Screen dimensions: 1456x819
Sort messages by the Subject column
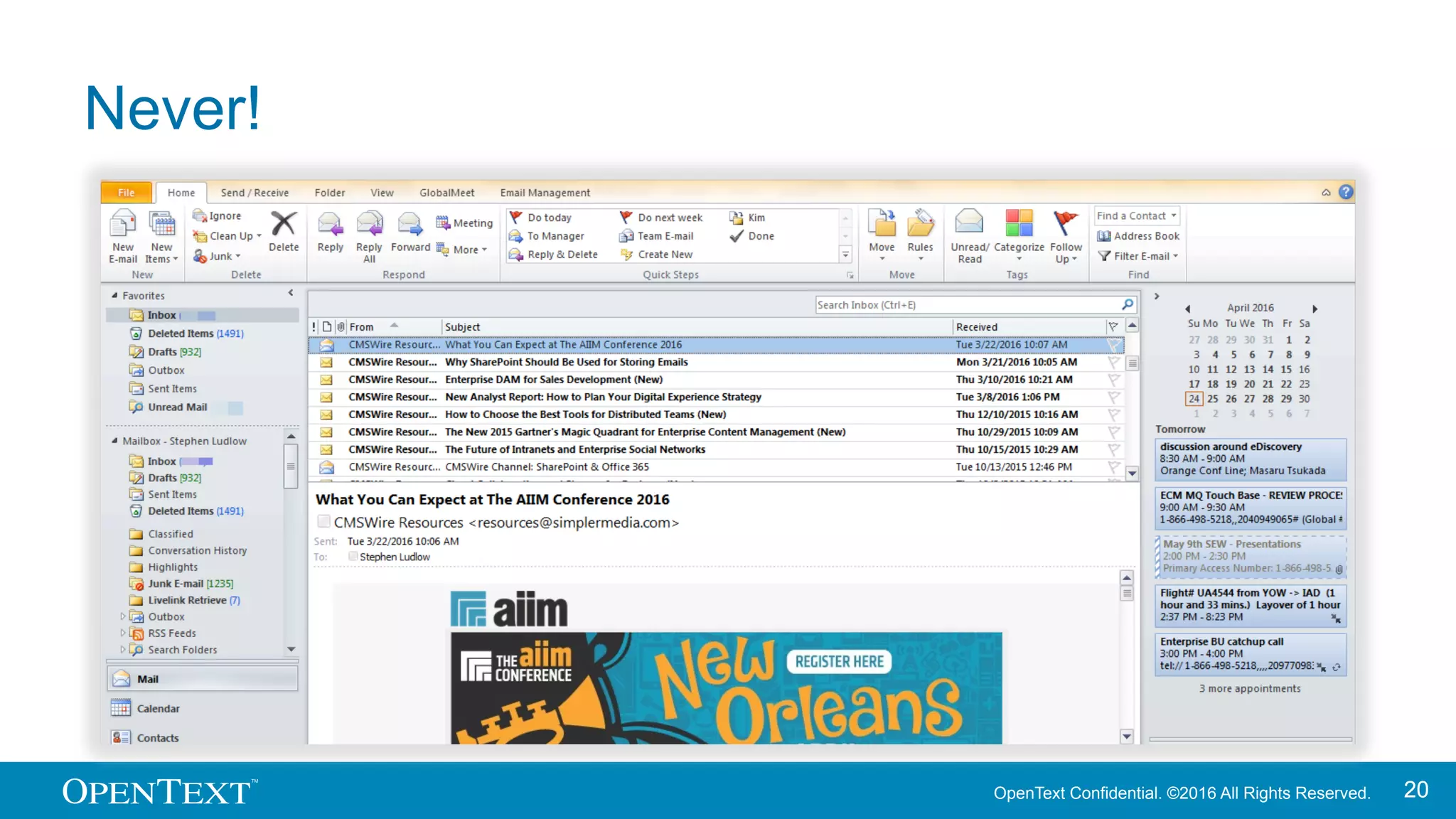click(x=697, y=327)
